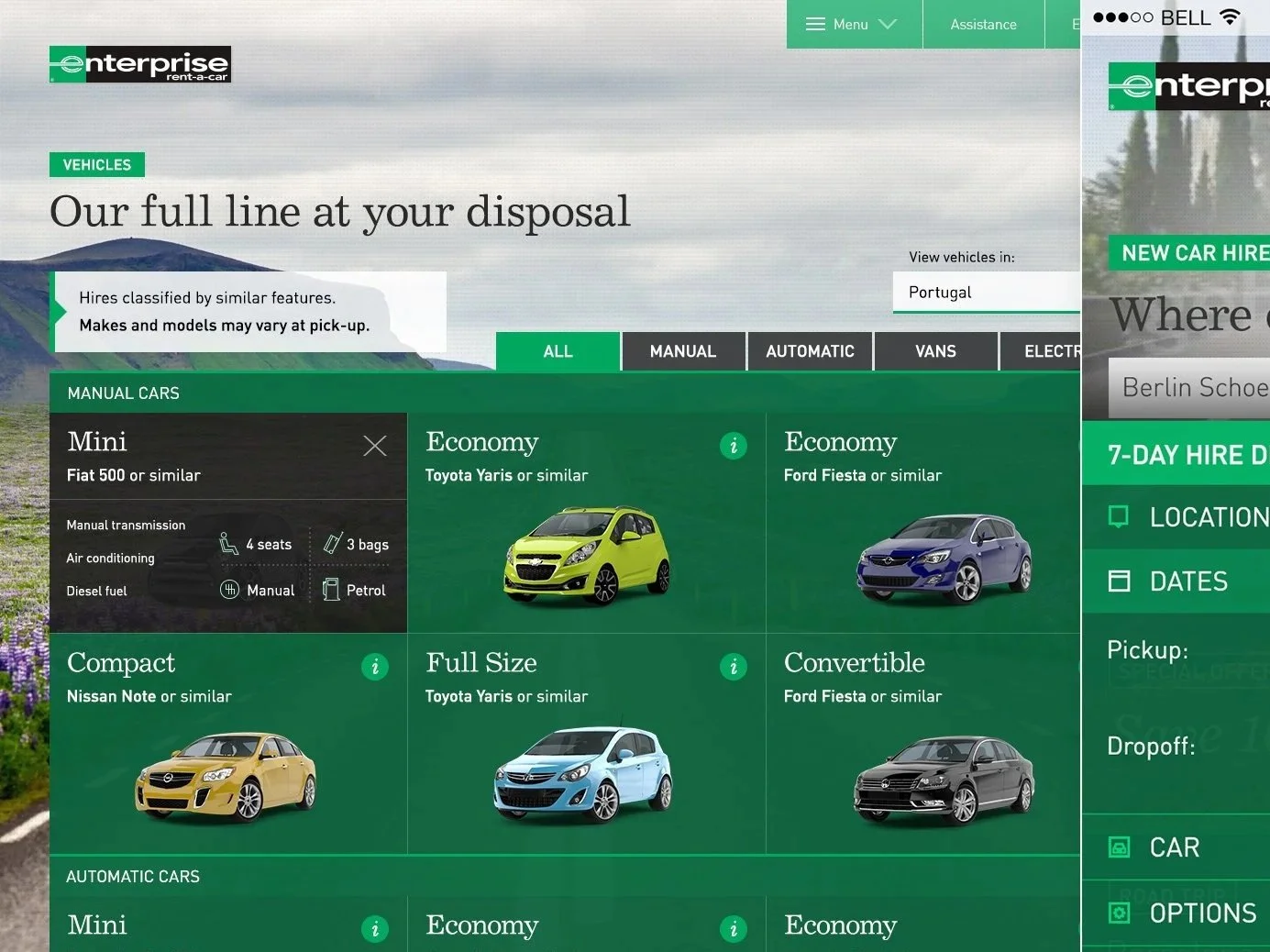Click the Convertible card title
This screenshot has width=1270, height=952.
coord(855,662)
